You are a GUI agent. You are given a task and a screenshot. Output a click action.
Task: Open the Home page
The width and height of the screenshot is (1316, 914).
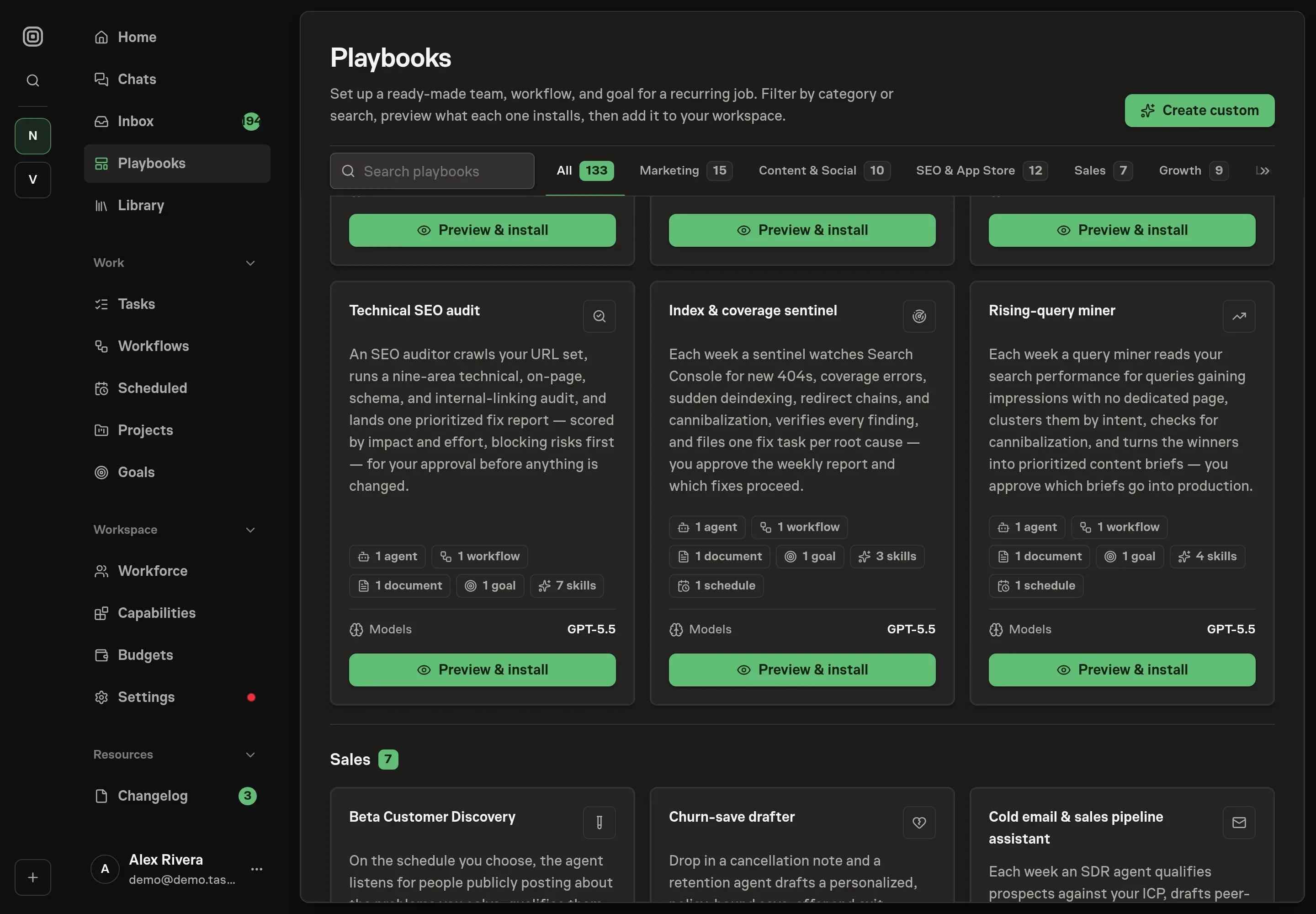(177, 37)
